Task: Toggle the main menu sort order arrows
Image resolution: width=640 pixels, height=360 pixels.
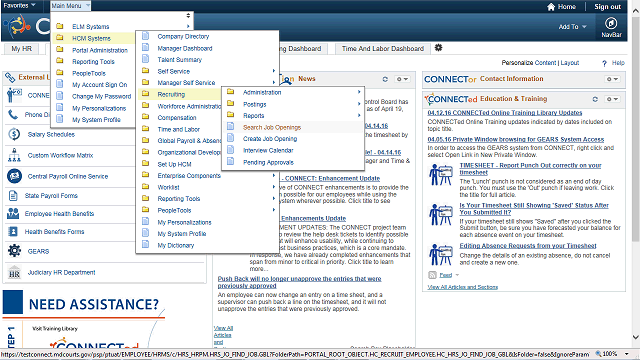Action: click(x=188, y=16)
